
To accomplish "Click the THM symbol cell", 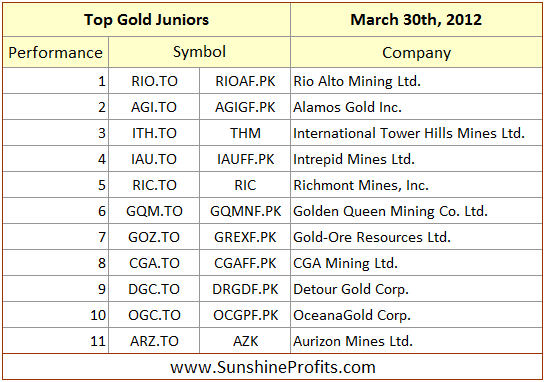I will point(245,133).
